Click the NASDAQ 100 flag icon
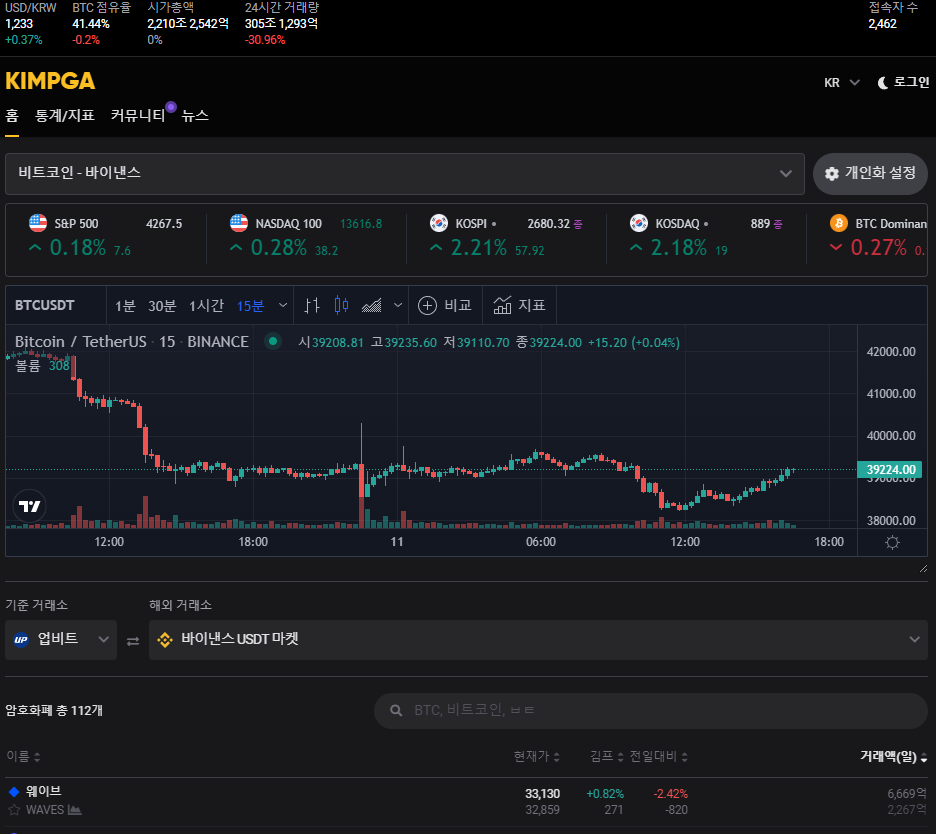 coord(239,223)
